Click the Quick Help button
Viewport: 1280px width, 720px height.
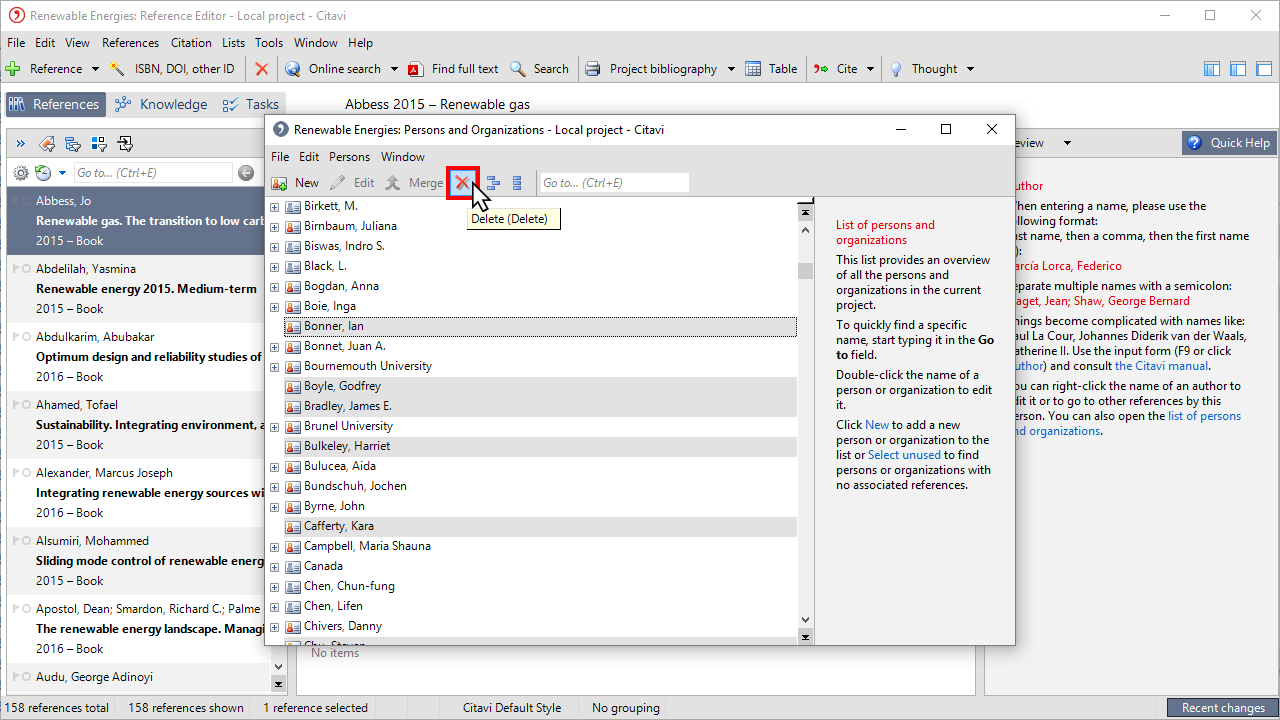(1228, 143)
